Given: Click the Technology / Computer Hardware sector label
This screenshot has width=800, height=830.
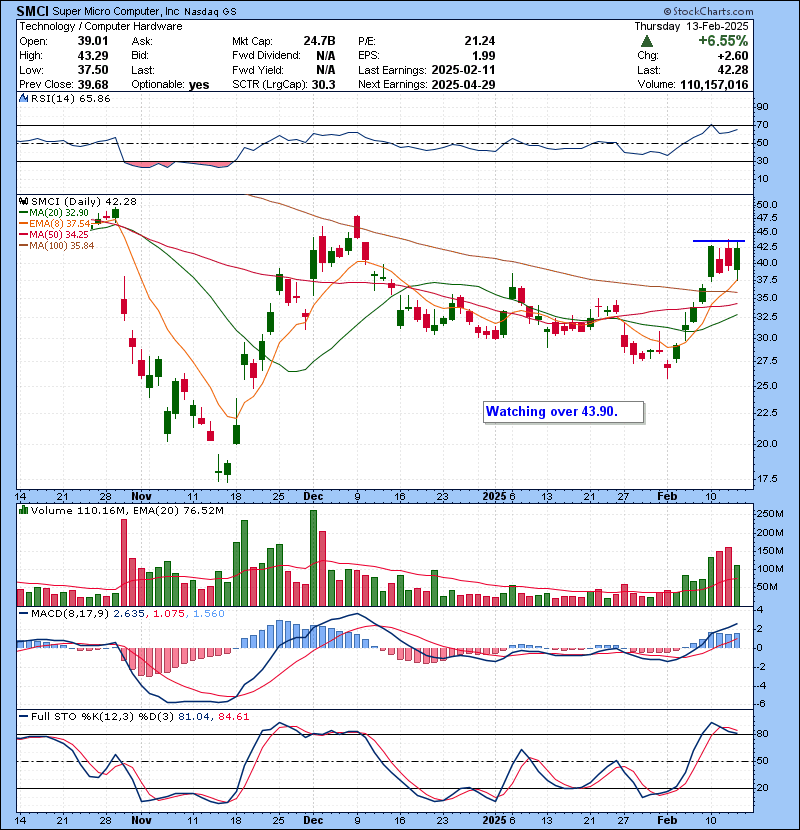Looking at the screenshot, I should pyautogui.click(x=101, y=26).
